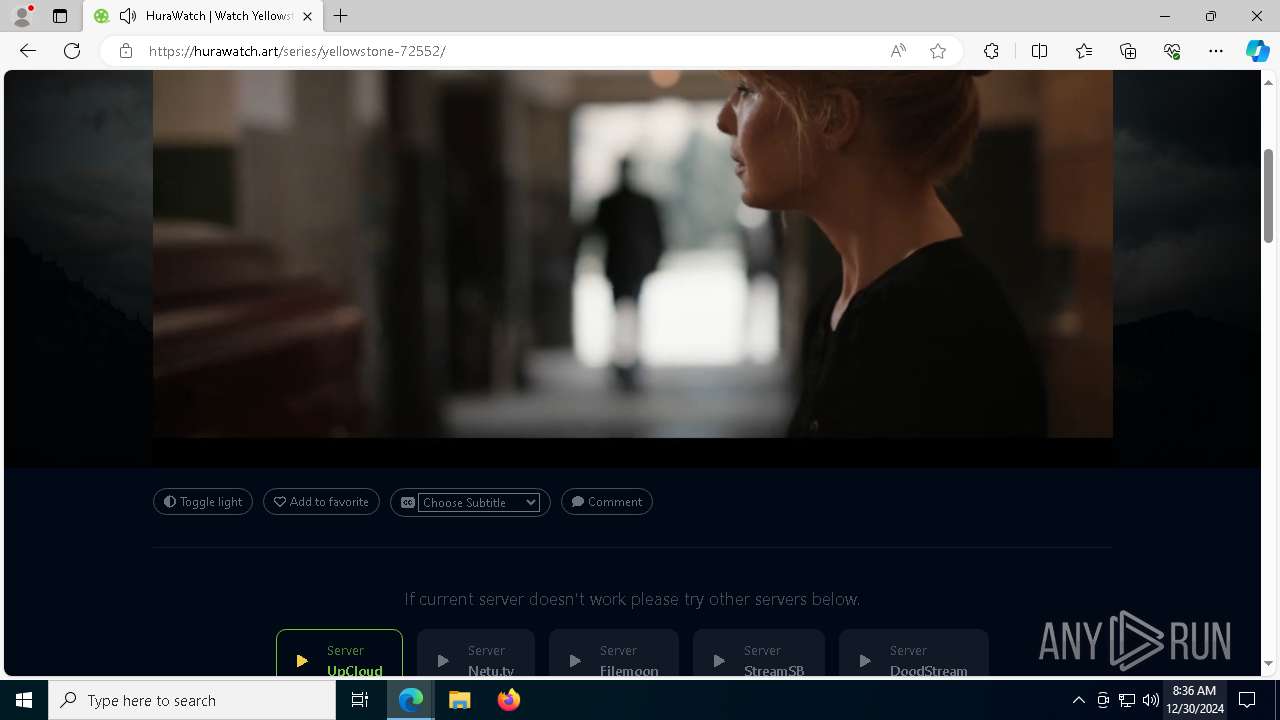Open Read aloud in address bar
Viewport: 1280px width, 720px height.
click(x=898, y=51)
